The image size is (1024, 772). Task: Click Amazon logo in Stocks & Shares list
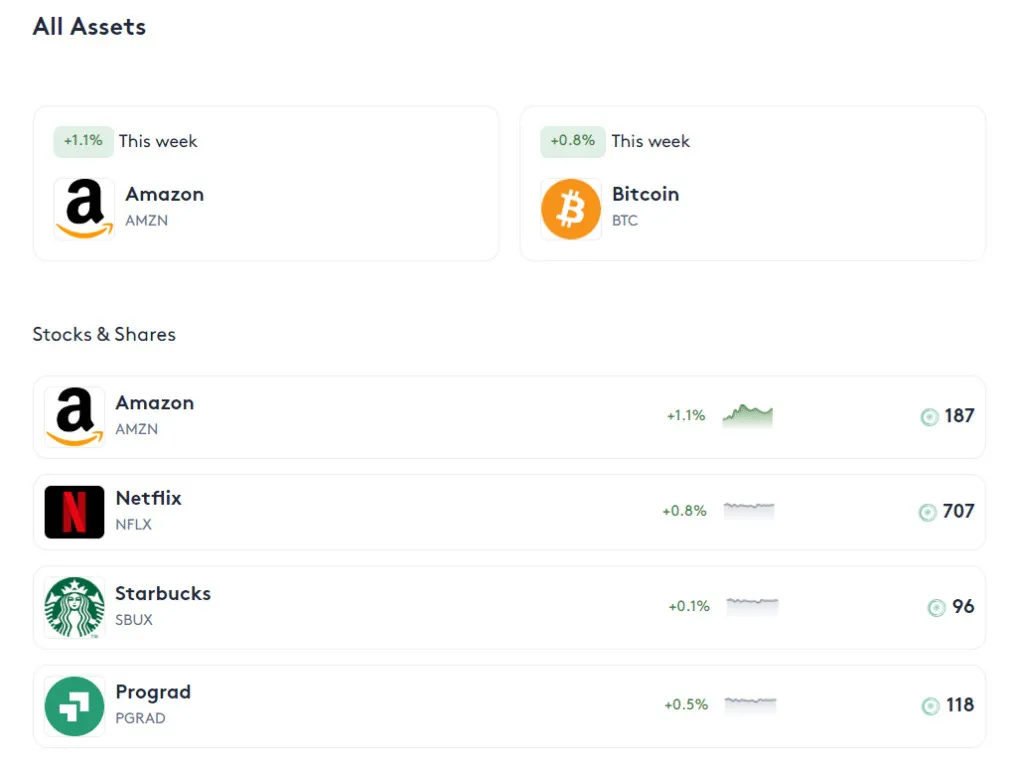click(x=75, y=417)
